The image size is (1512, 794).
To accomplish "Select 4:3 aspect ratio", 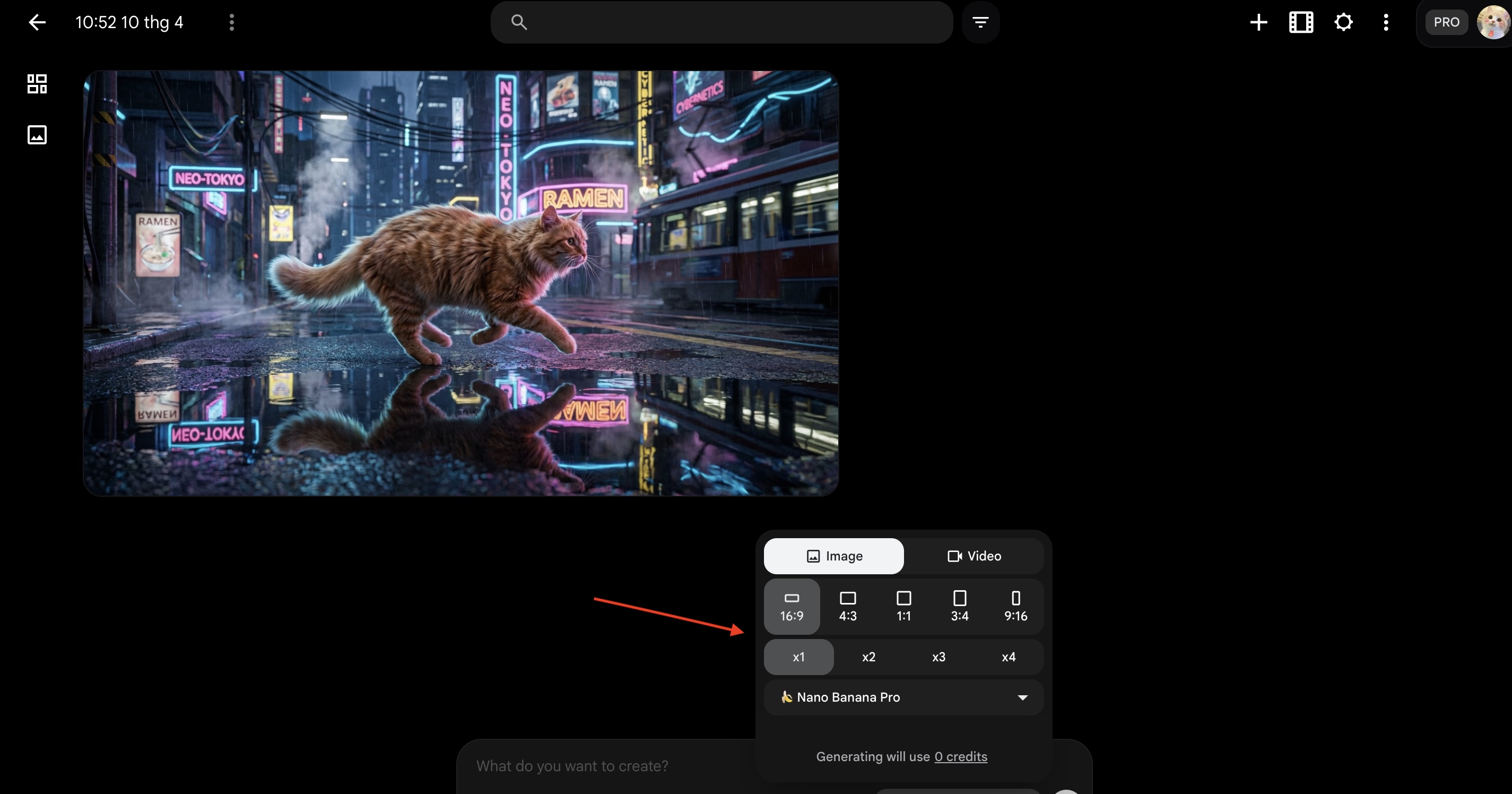I will pos(848,606).
